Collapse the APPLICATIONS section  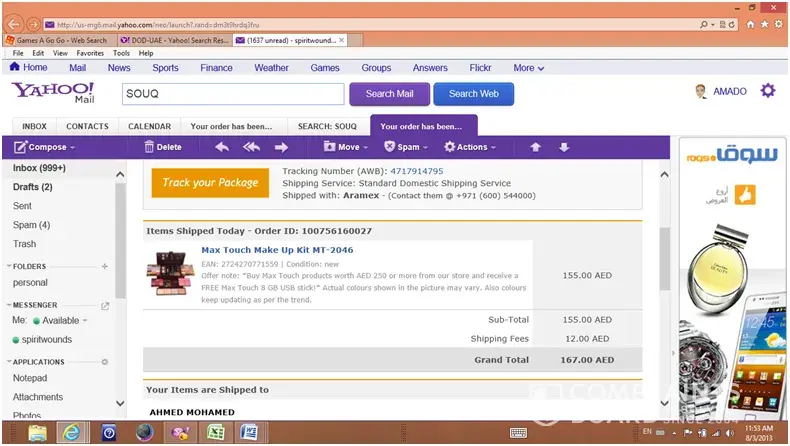pyautogui.click(x=9, y=362)
